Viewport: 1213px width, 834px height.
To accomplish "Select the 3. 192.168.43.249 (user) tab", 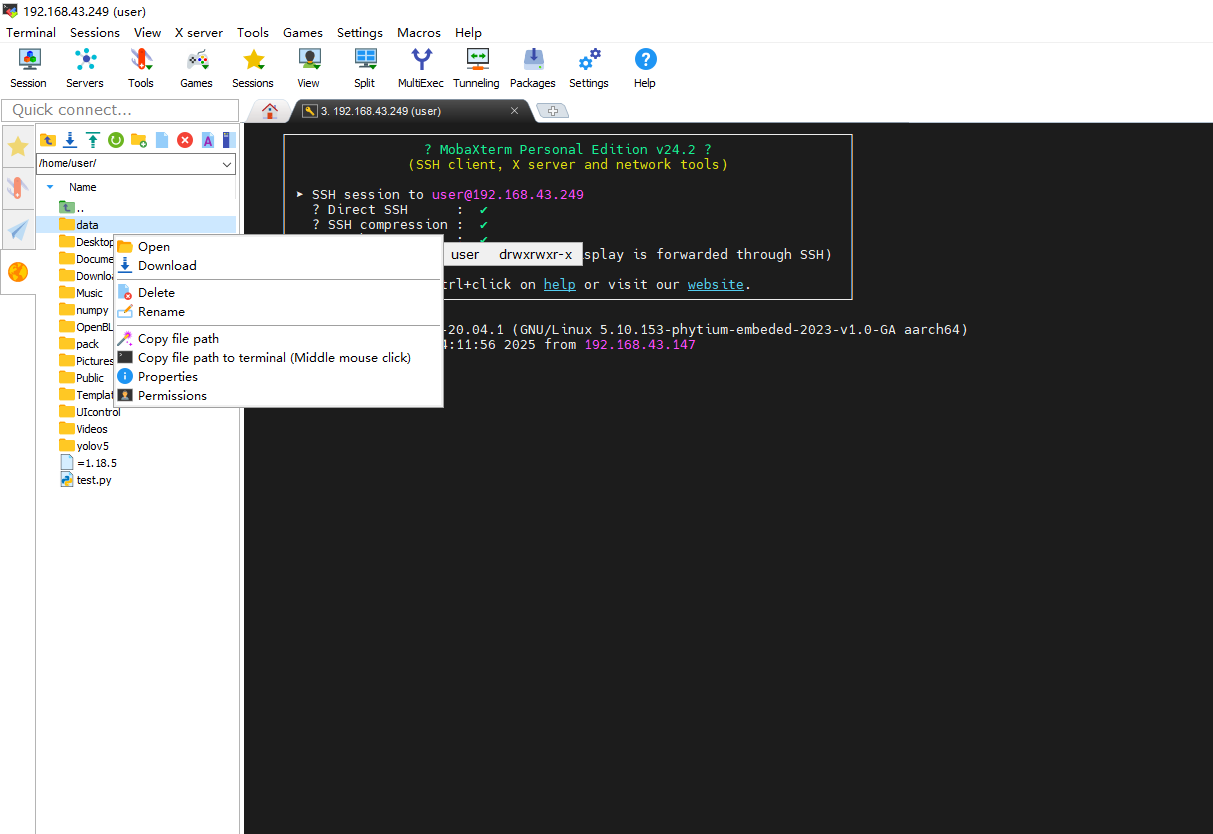I will [x=410, y=111].
